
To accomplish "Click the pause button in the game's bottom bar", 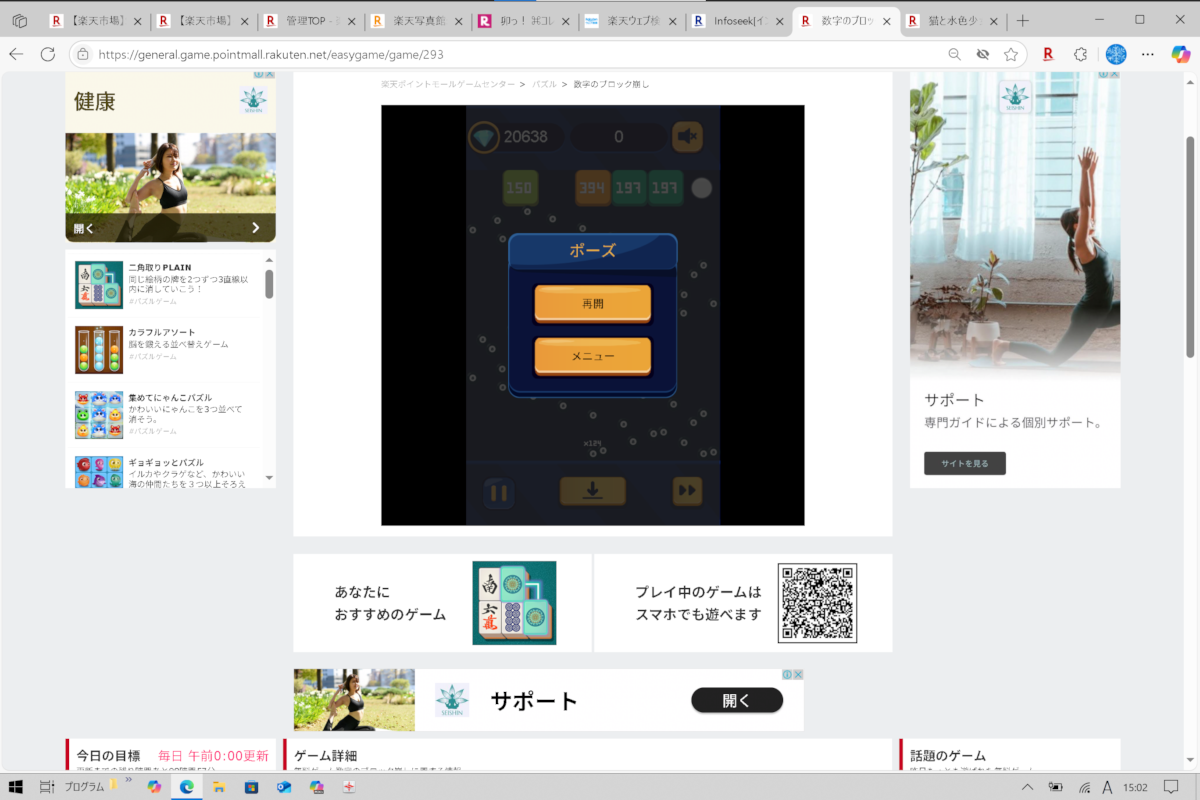I will [499, 491].
